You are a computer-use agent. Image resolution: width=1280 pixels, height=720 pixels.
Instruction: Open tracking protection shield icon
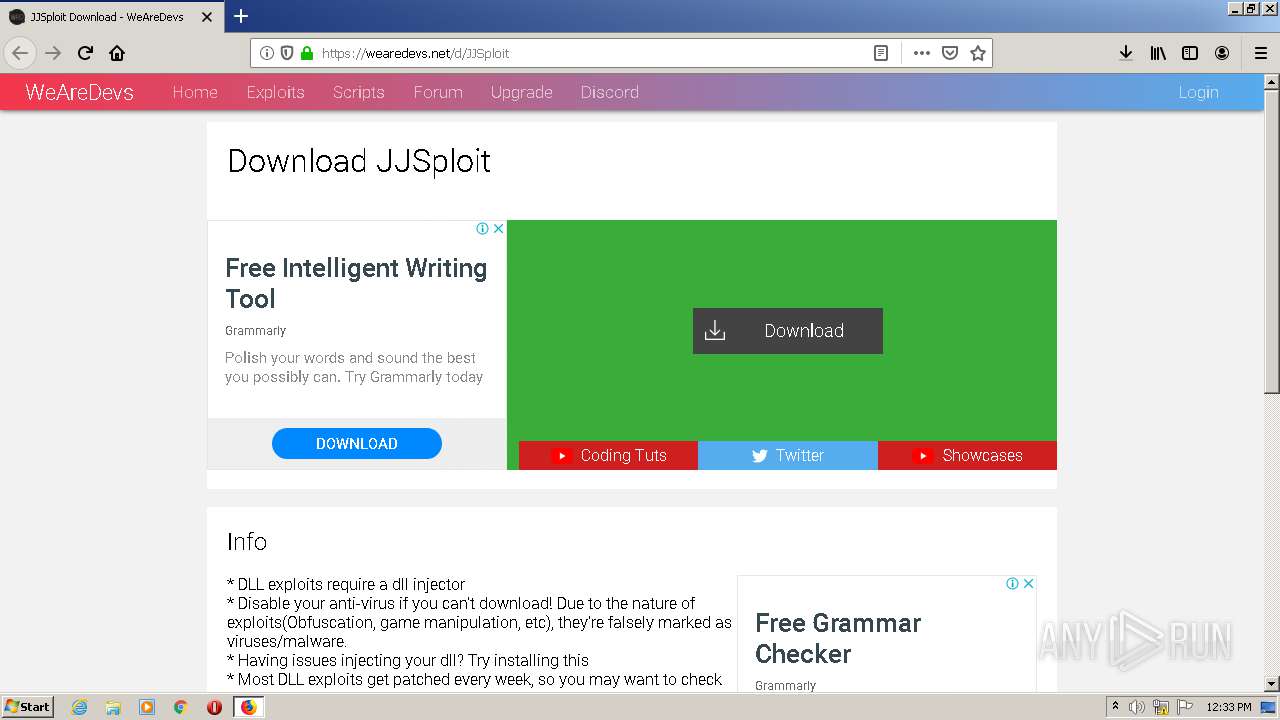pos(287,53)
